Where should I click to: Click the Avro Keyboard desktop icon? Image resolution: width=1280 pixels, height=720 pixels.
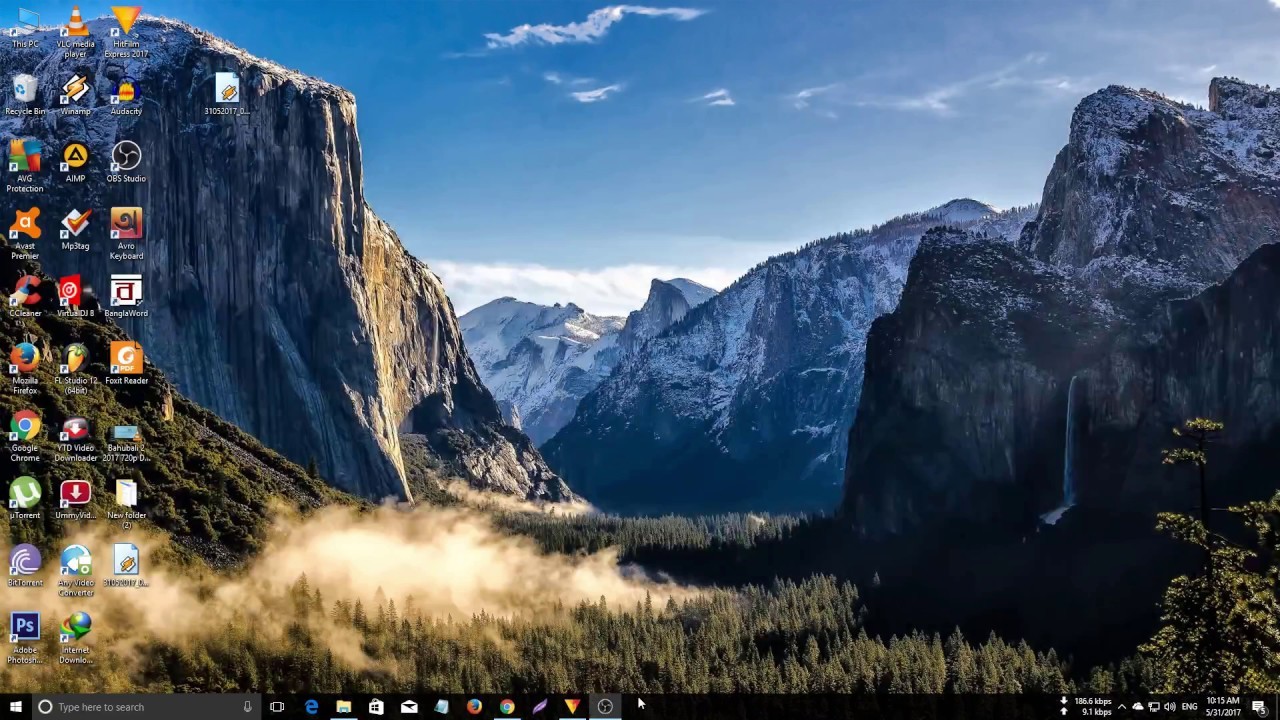click(126, 224)
